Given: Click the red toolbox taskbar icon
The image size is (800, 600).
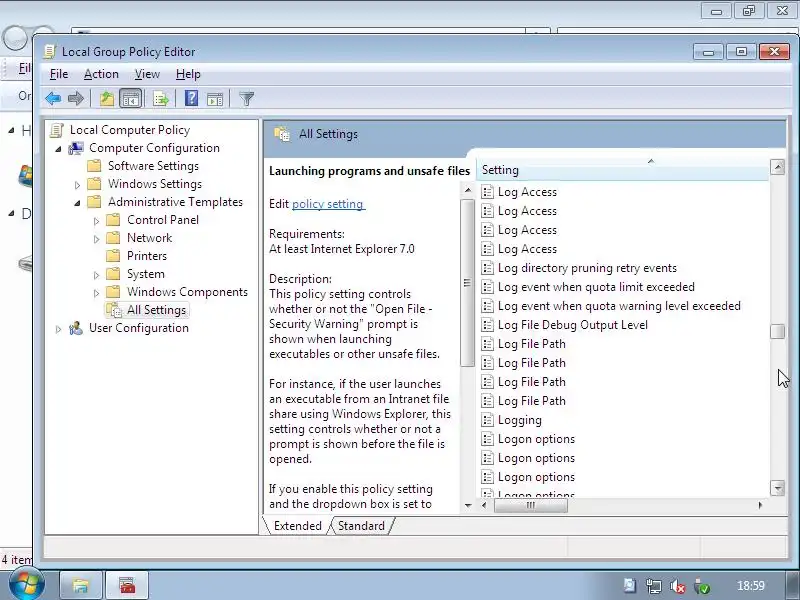Looking at the screenshot, I should 127,585.
